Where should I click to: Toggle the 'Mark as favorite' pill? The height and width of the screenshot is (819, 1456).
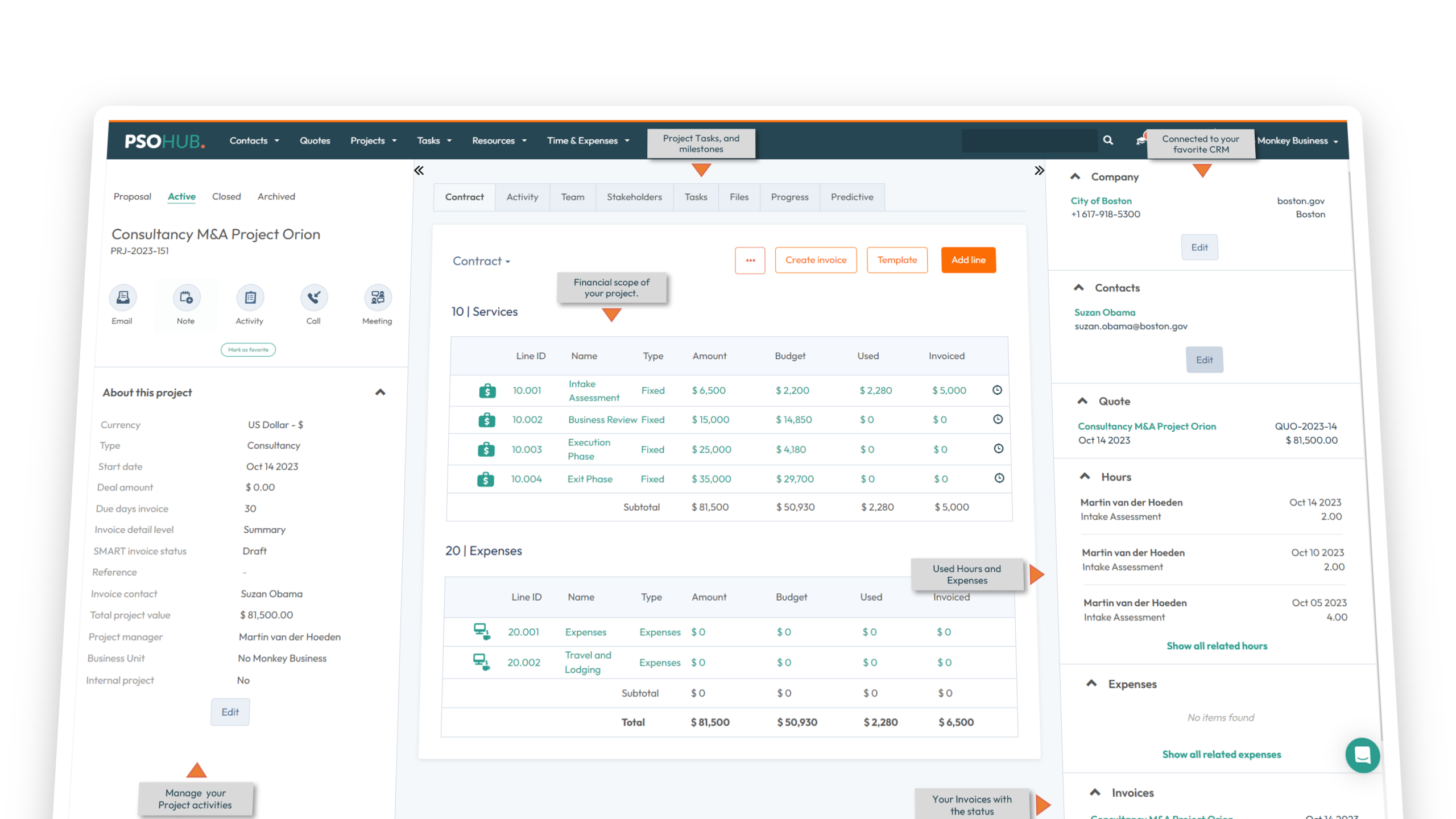click(248, 350)
